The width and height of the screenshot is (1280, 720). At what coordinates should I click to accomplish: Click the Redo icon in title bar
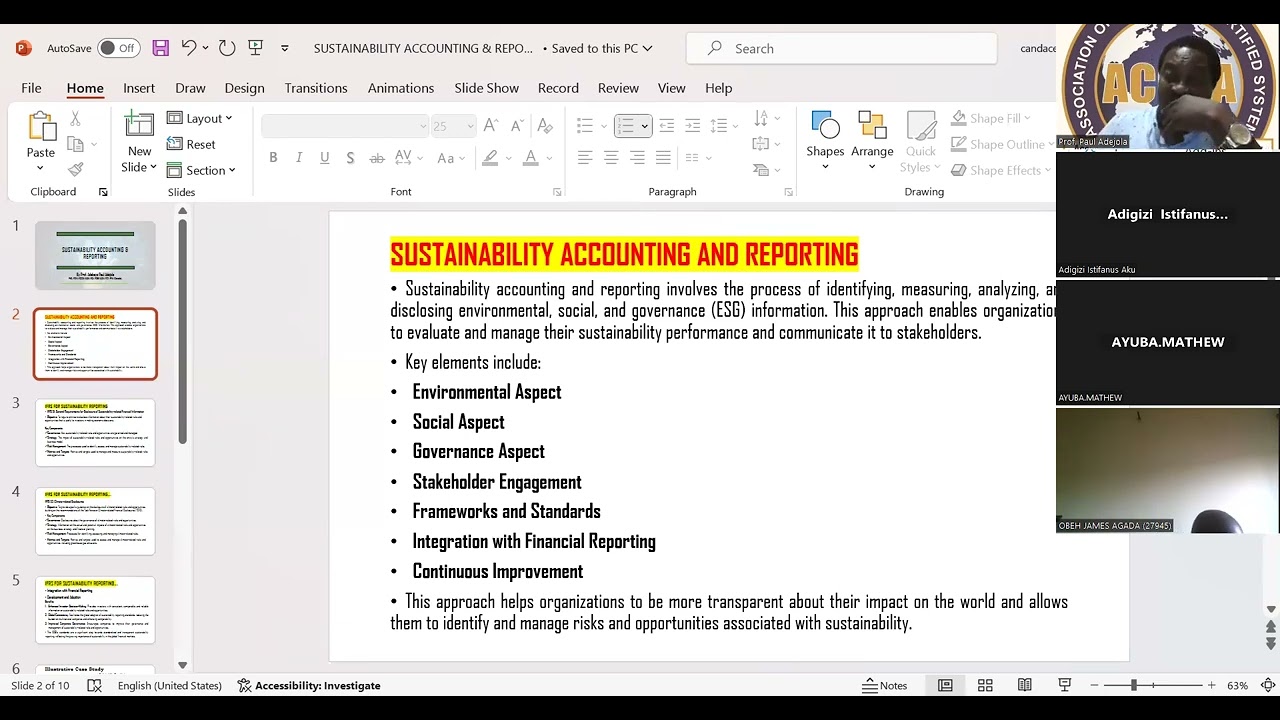(227, 48)
